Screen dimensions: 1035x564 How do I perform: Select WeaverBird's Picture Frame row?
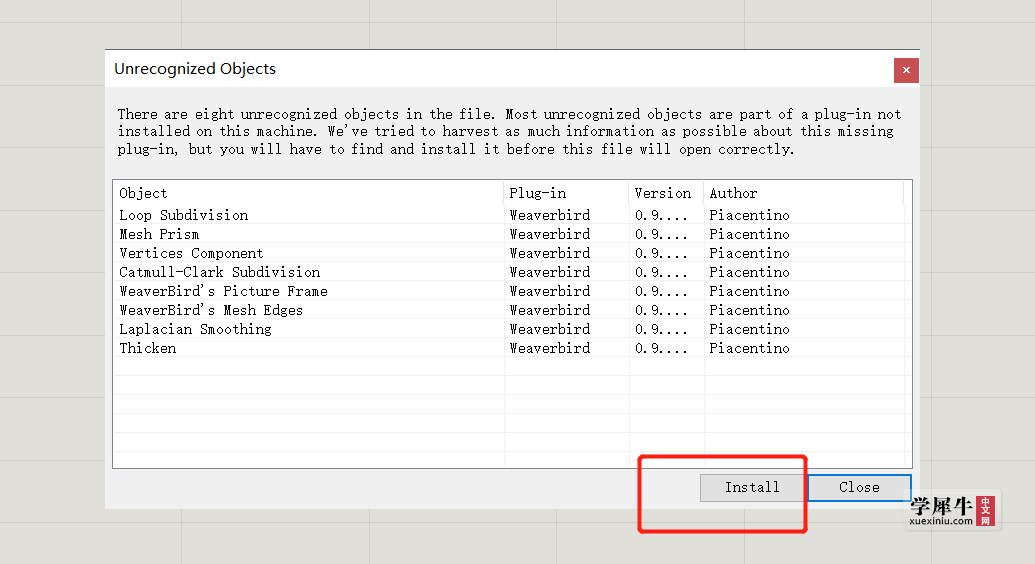click(512, 291)
